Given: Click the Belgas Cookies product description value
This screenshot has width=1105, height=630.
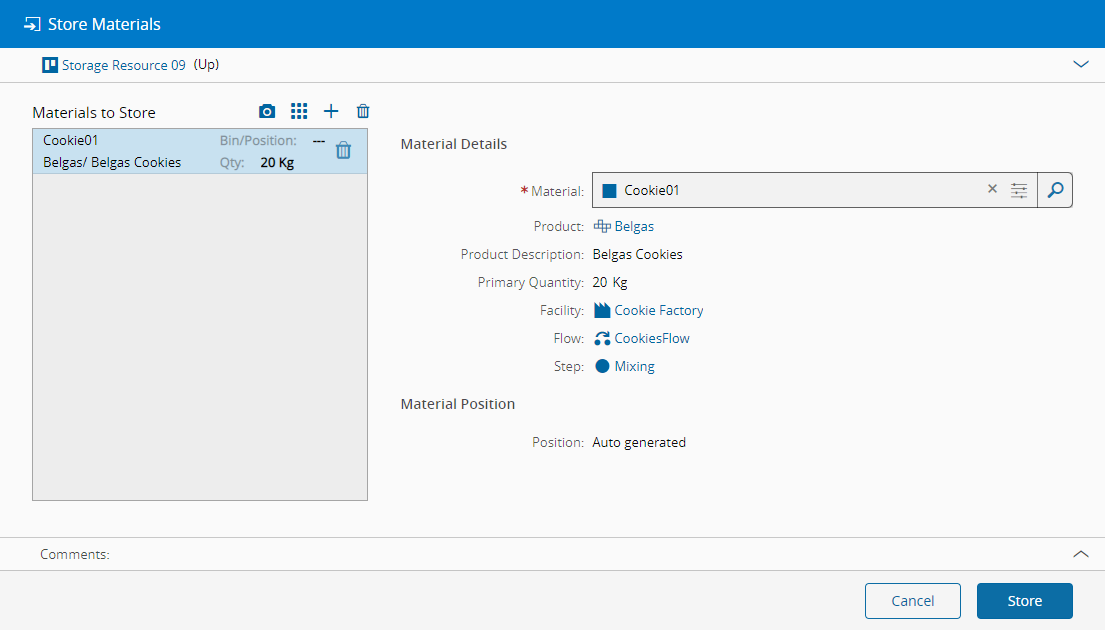Looking at the screenshot, I should point(637,254).
